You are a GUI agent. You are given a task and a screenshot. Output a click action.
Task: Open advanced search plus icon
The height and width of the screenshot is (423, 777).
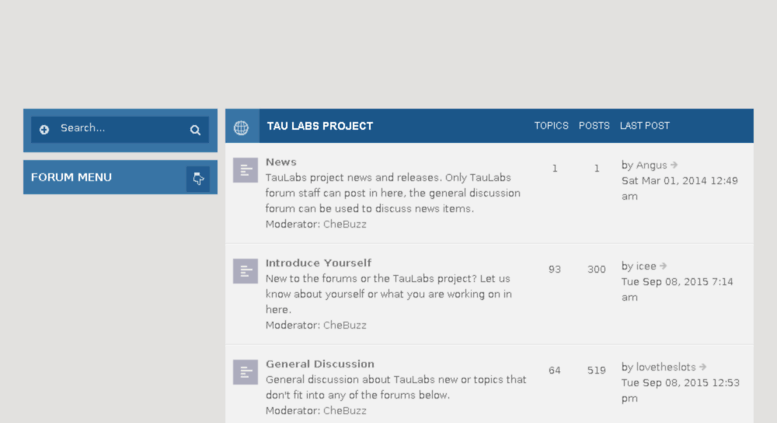point(44,130)
